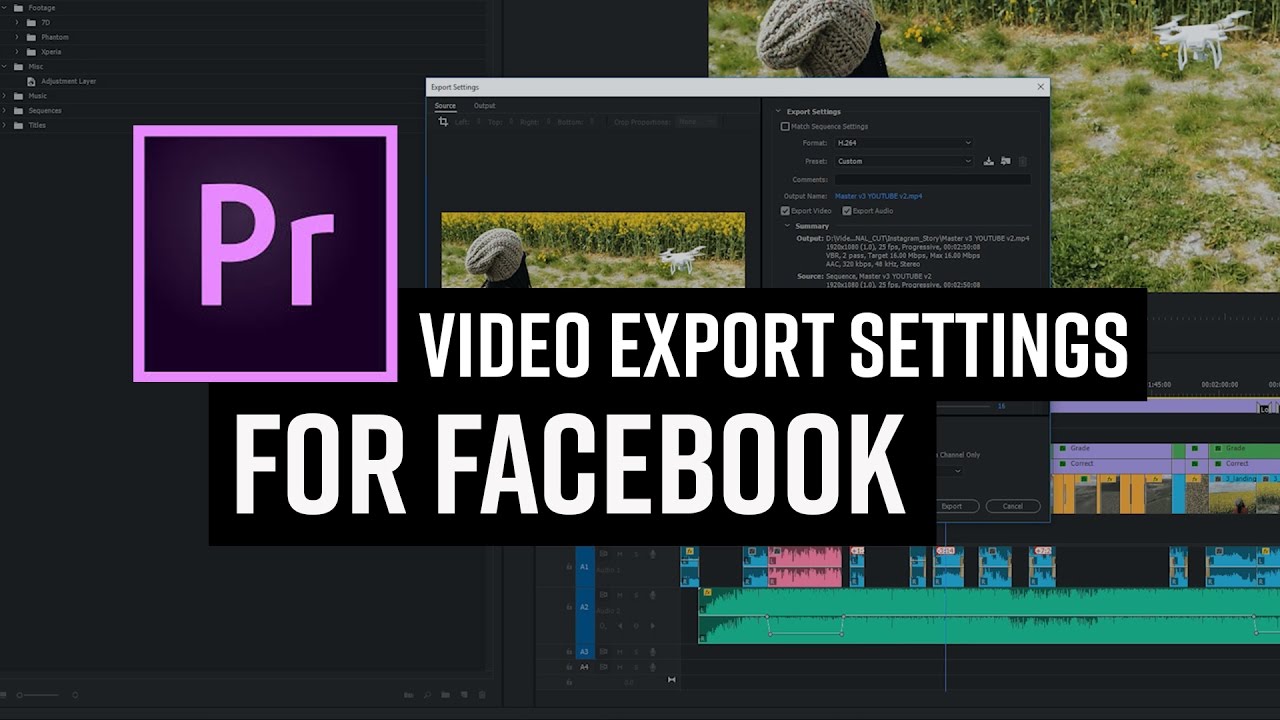Select the Titles bin folder icon
The height and width of the screenshot is (720, 1280).
(x=18, y=126)
